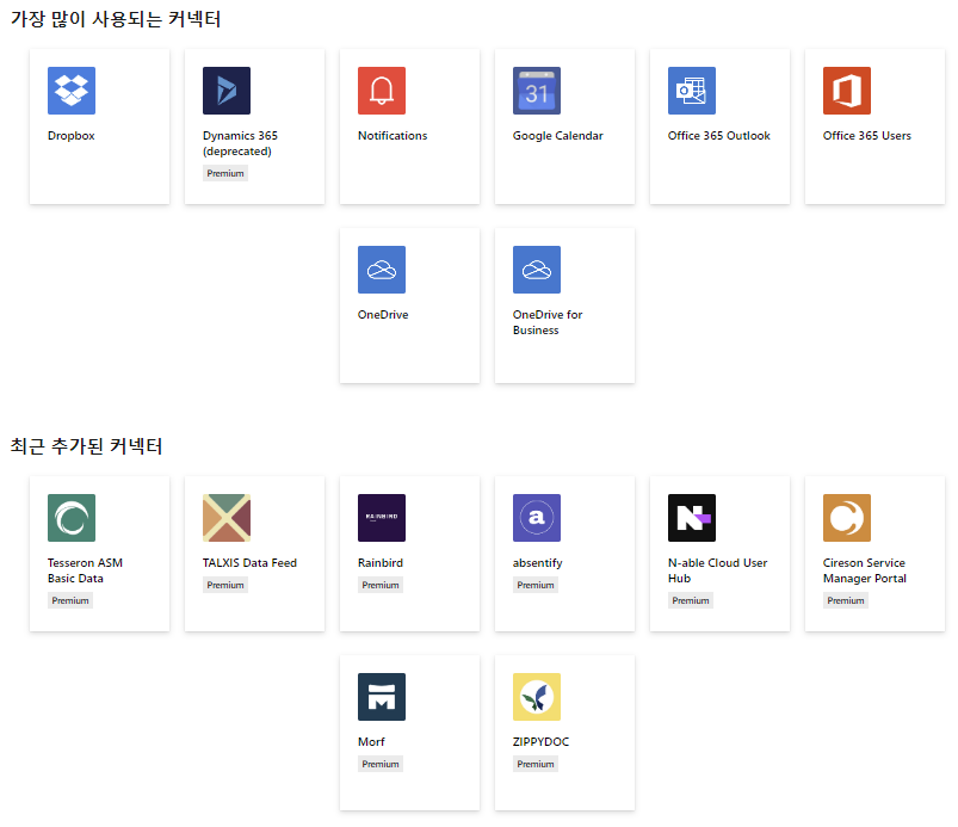Open the Cireson Service Manager Portal icon
Image resolution: width=958 pixels, height=827 pixels.
tap(847, 517)
